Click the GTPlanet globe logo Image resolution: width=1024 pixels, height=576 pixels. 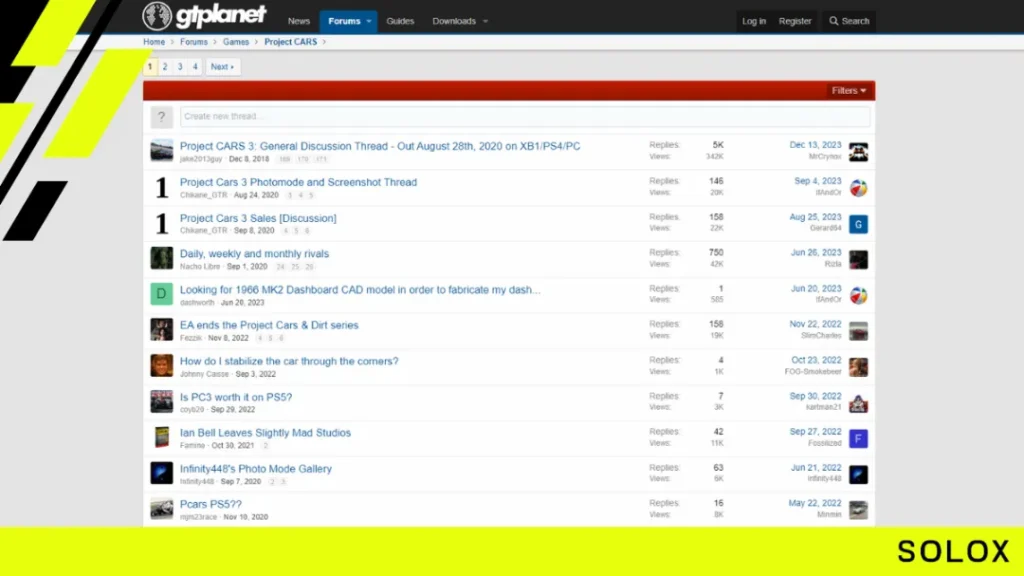tap(157, 16)
